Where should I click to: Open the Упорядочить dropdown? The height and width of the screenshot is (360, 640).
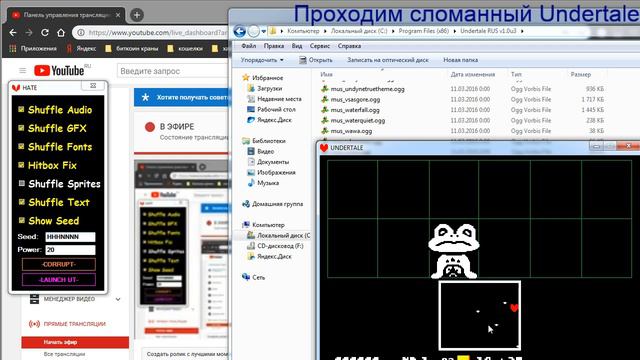[262, 60]
